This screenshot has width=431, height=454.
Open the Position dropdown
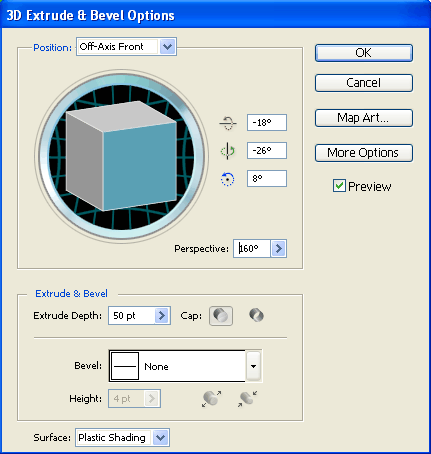click(x=126, y=47)
